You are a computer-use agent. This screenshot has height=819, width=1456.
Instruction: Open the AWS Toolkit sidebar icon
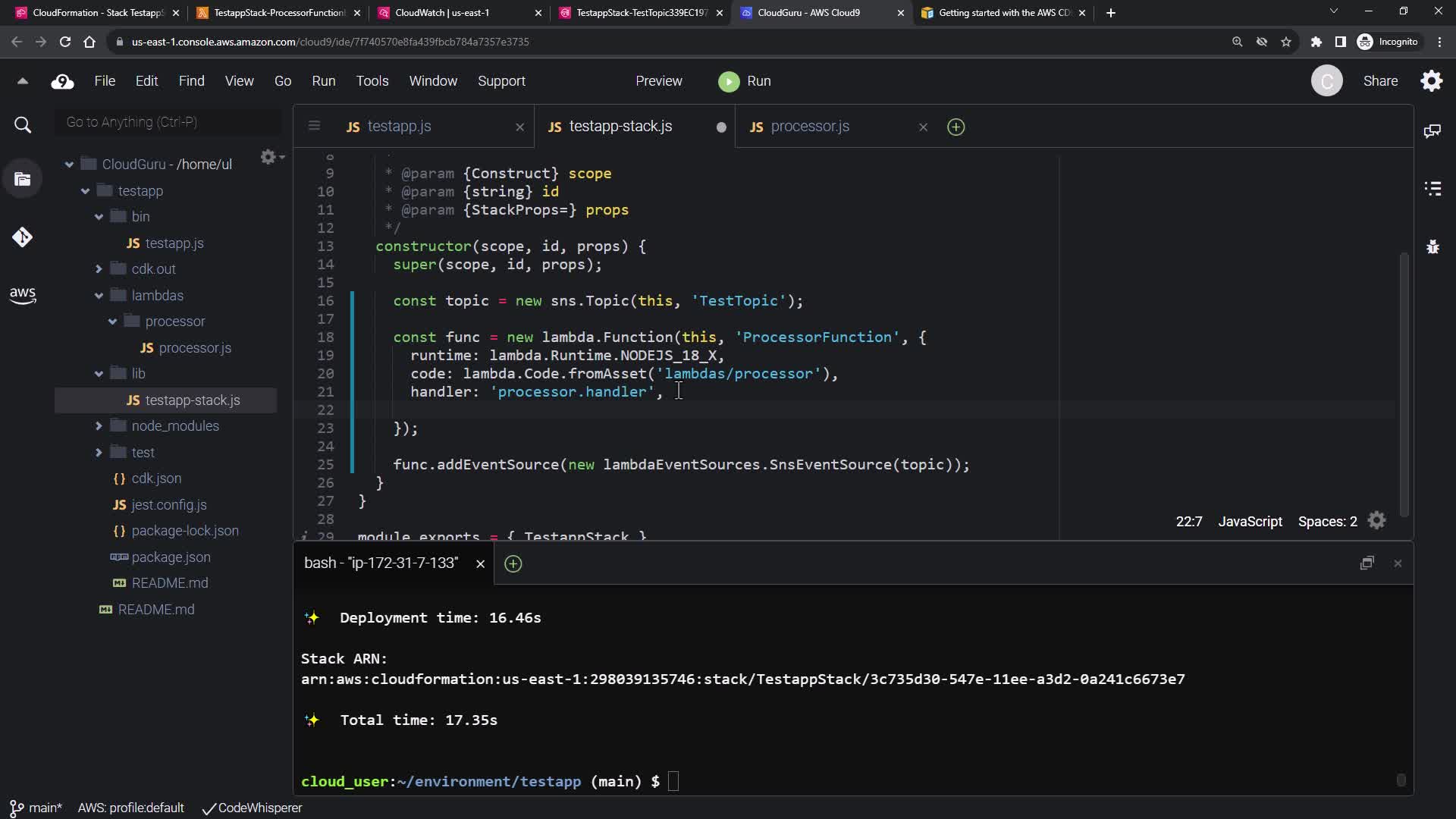click(x=23, y=295)
